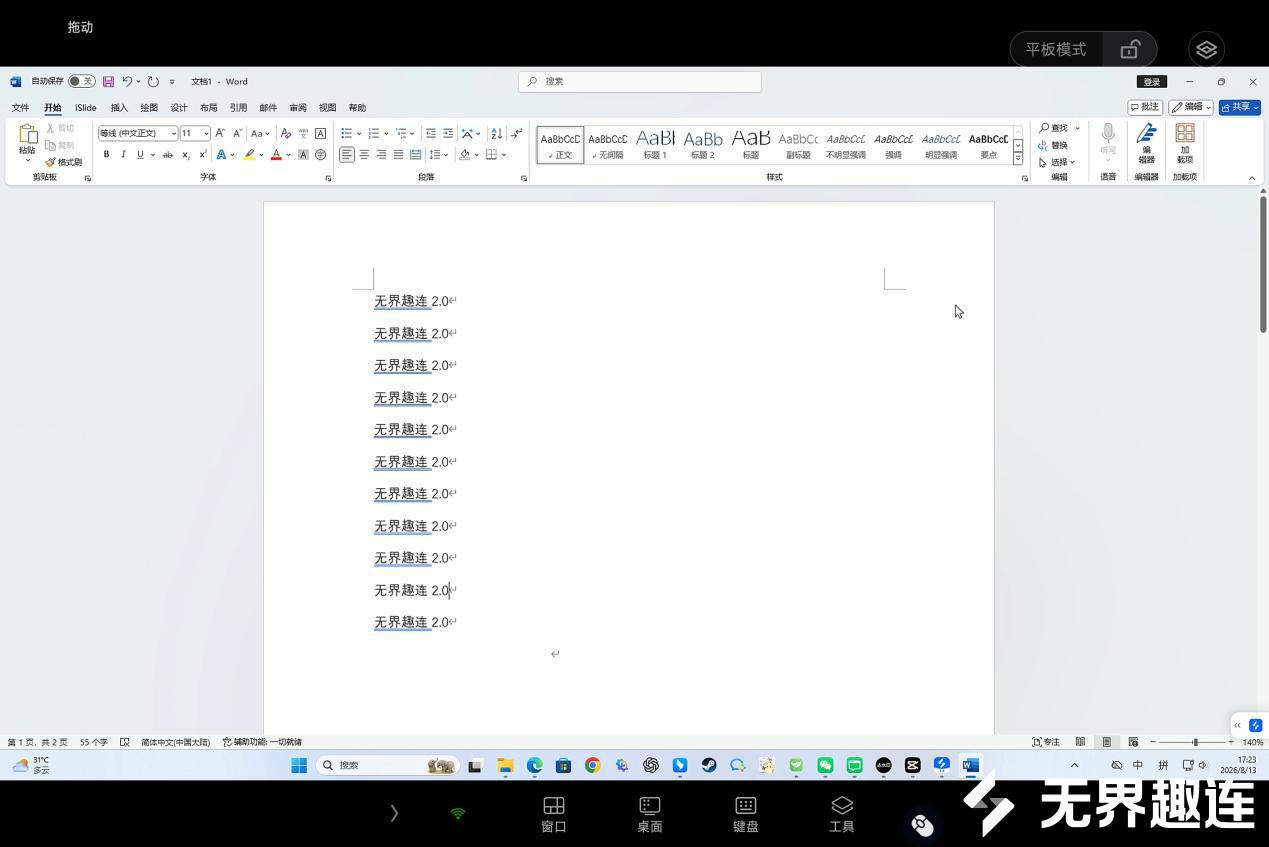Switch to the Design (设计) tab
Image resolution: width=1269 pixels, height=847 pixels.
179,108
